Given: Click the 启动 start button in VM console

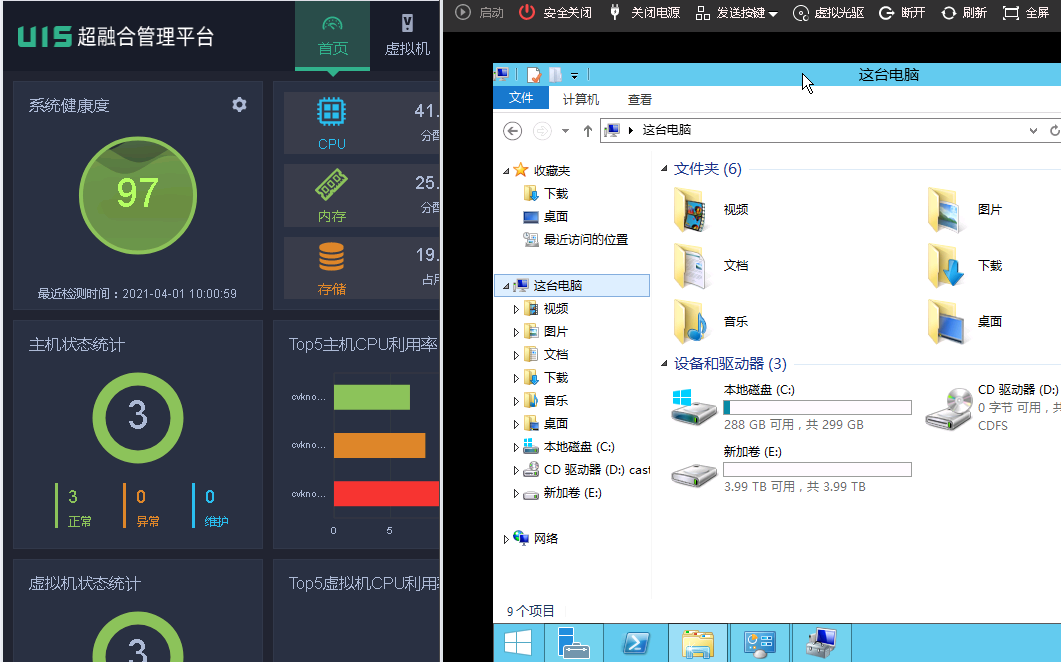Looking at the screenshot, I should 480,12.
